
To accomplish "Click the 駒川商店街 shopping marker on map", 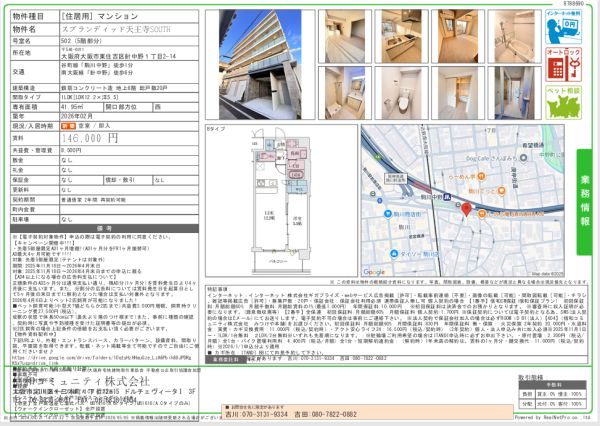I will pyautogui.click(x=388, y=214).
